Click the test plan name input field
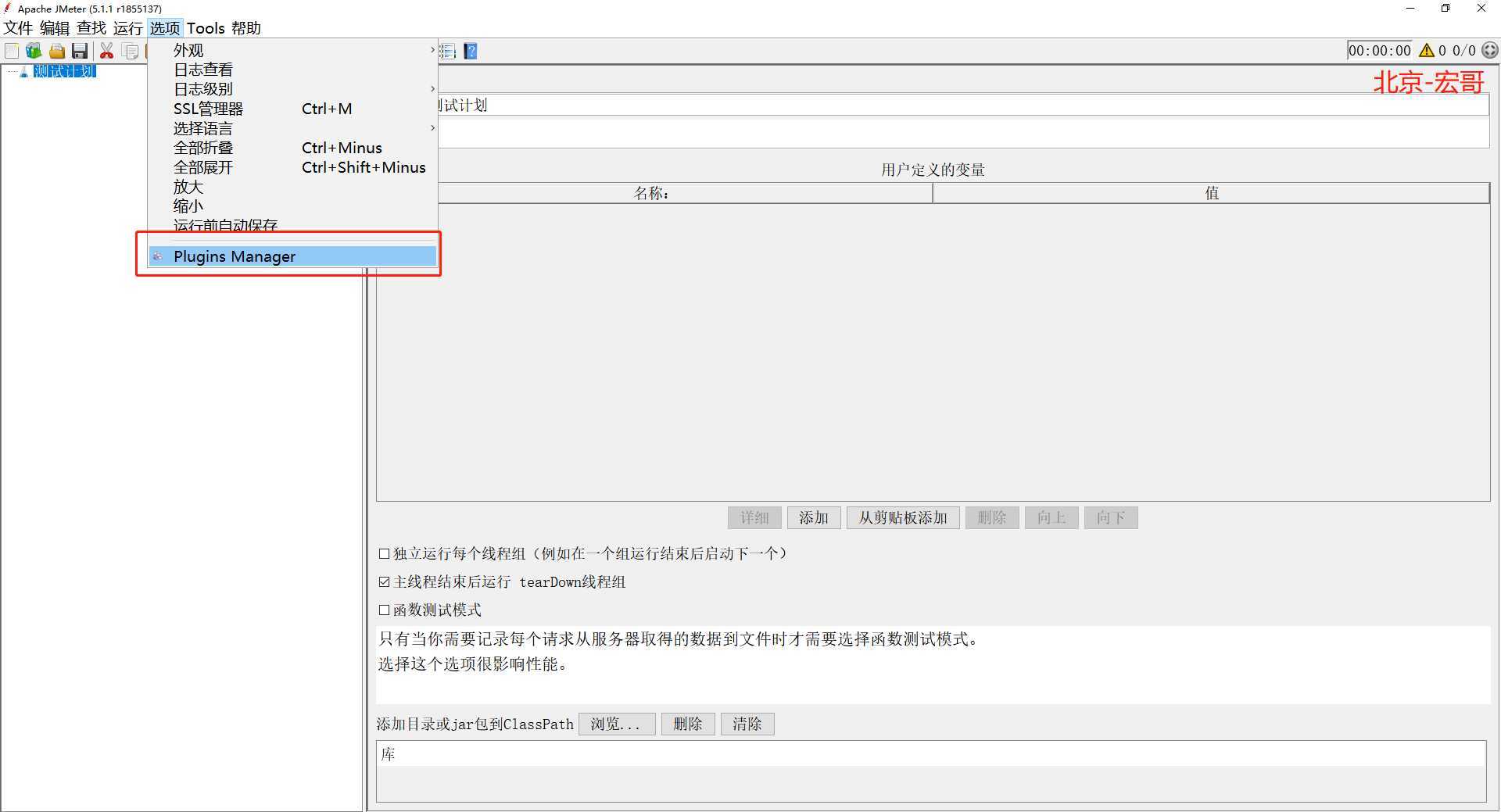This screenshot has width=1501, height=812. (x=963, y=105)
